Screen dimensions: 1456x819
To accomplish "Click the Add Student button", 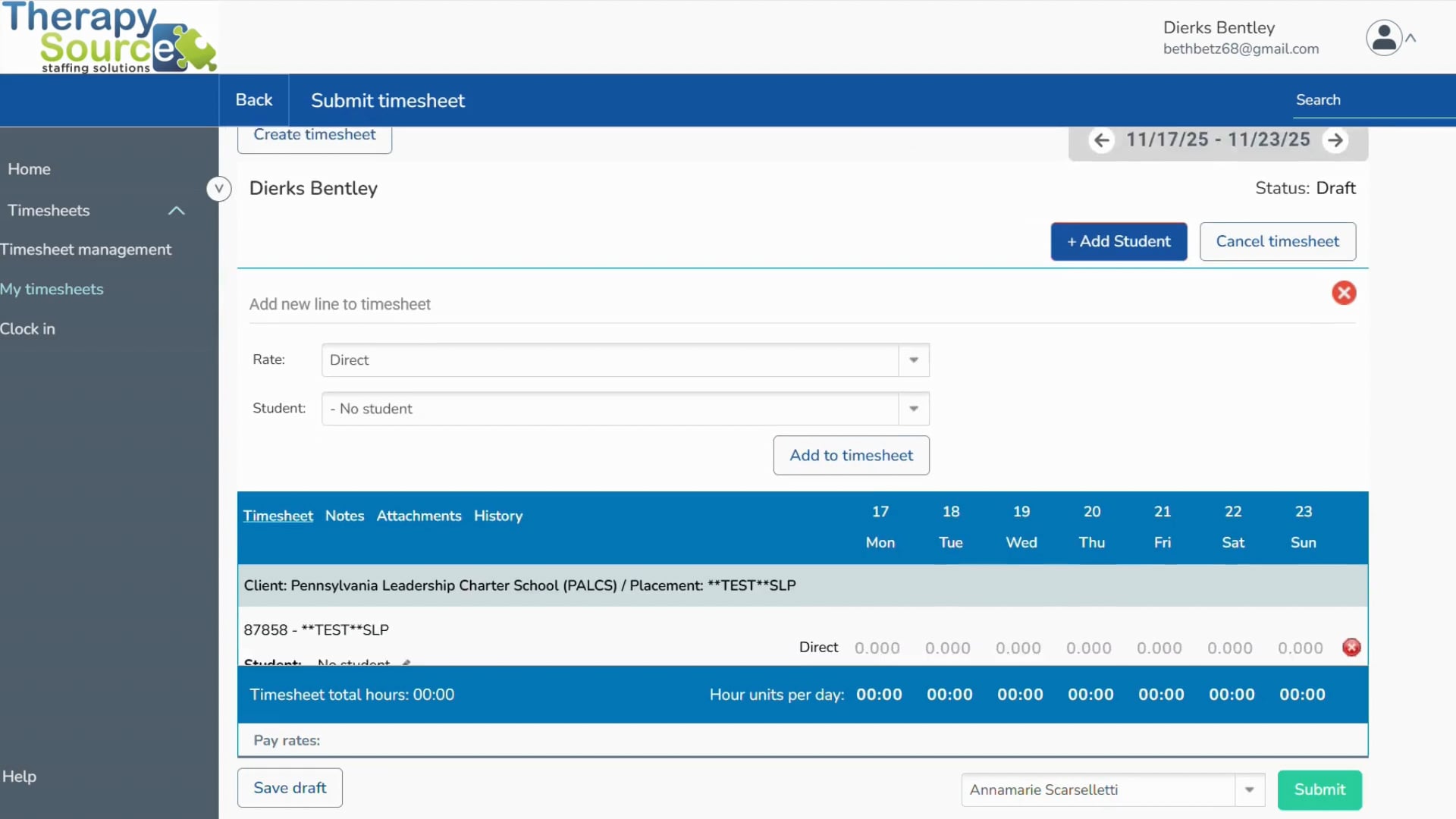I will point(1119,241).
